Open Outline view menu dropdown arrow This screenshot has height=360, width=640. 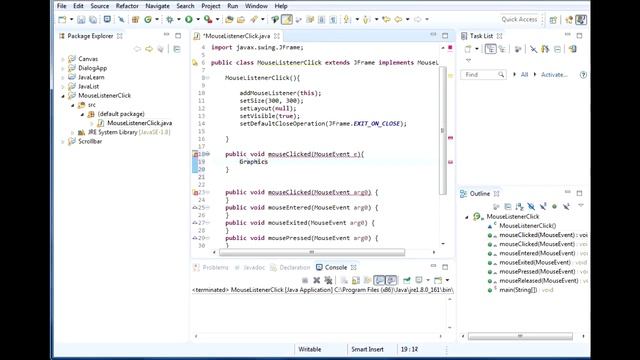coord(581,206)
